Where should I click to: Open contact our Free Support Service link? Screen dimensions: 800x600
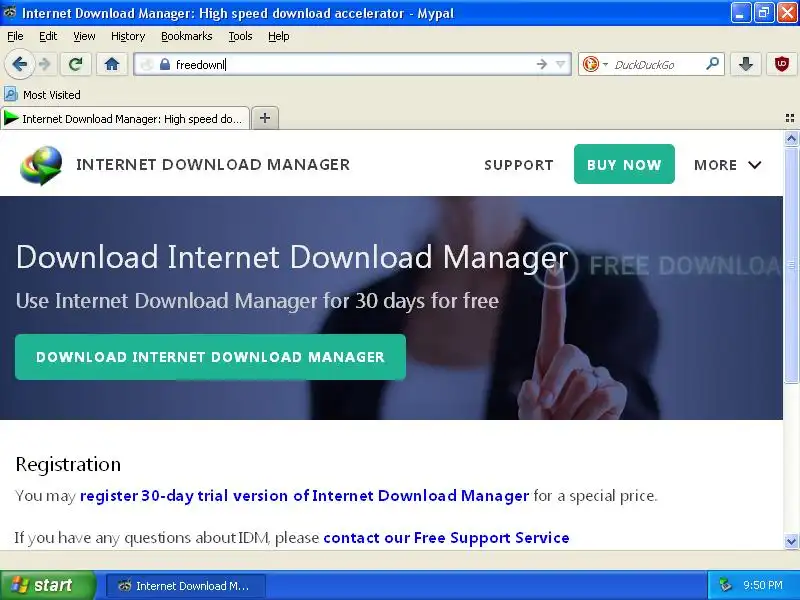(x=446, y=538)
